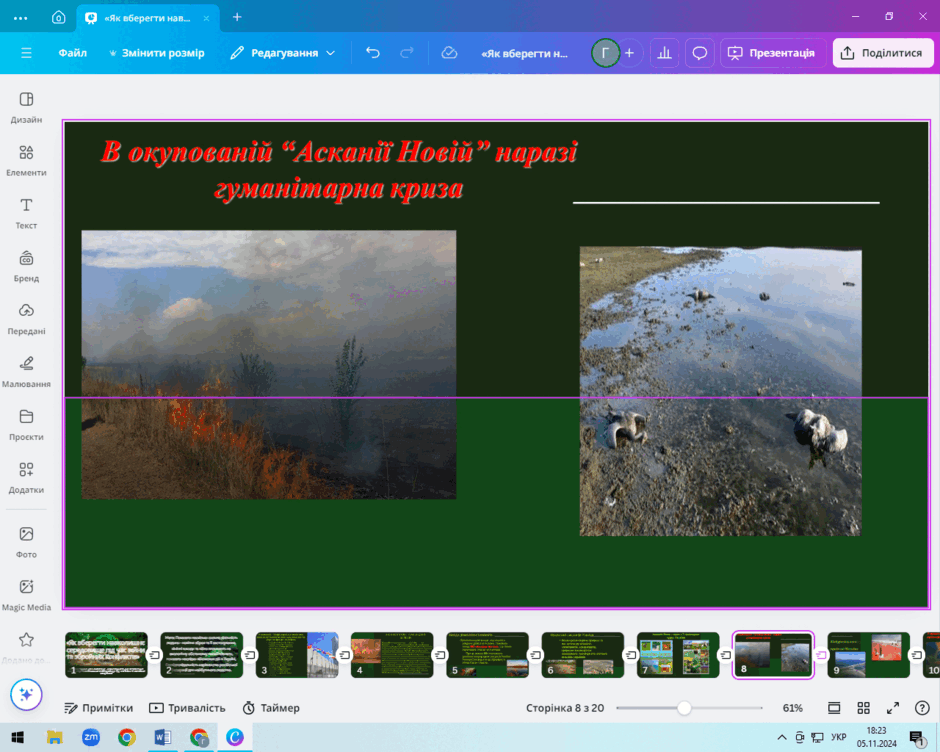Select the «Як вберегти нав... browser tab
The height and width of the screenshot is (752, 940).
click(148, 18)
